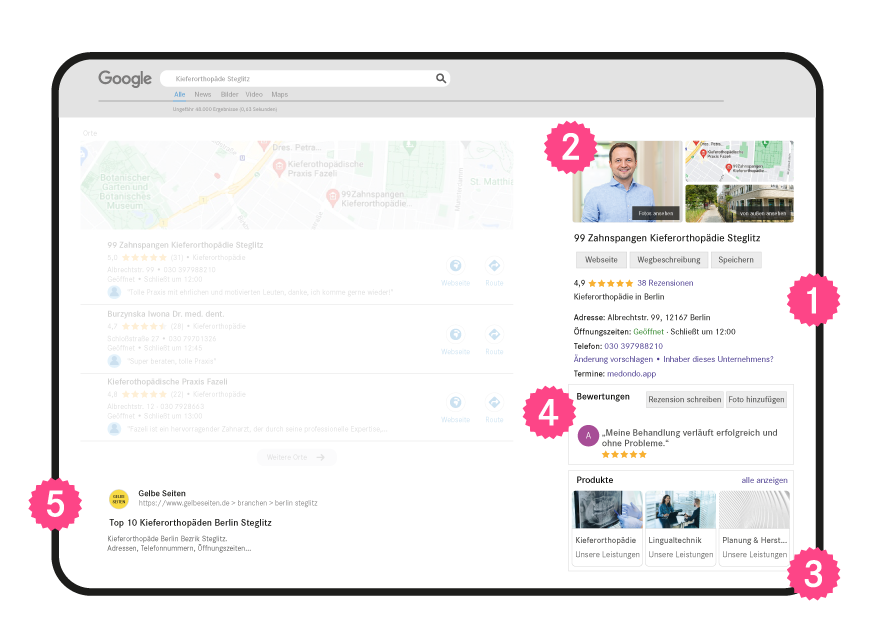Click the Foto hinzufügen button
The image size is (875, 640).
[x=756, y=400]
